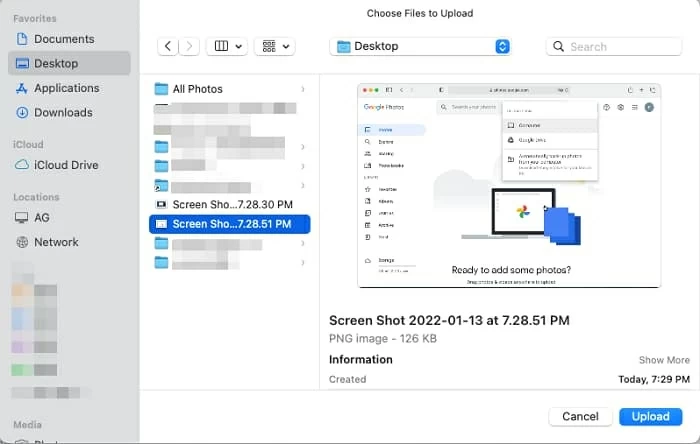The height and width of the screenshot is (444, 700).
Task: Click the forward navigation arrow
Action: (188, 46)
